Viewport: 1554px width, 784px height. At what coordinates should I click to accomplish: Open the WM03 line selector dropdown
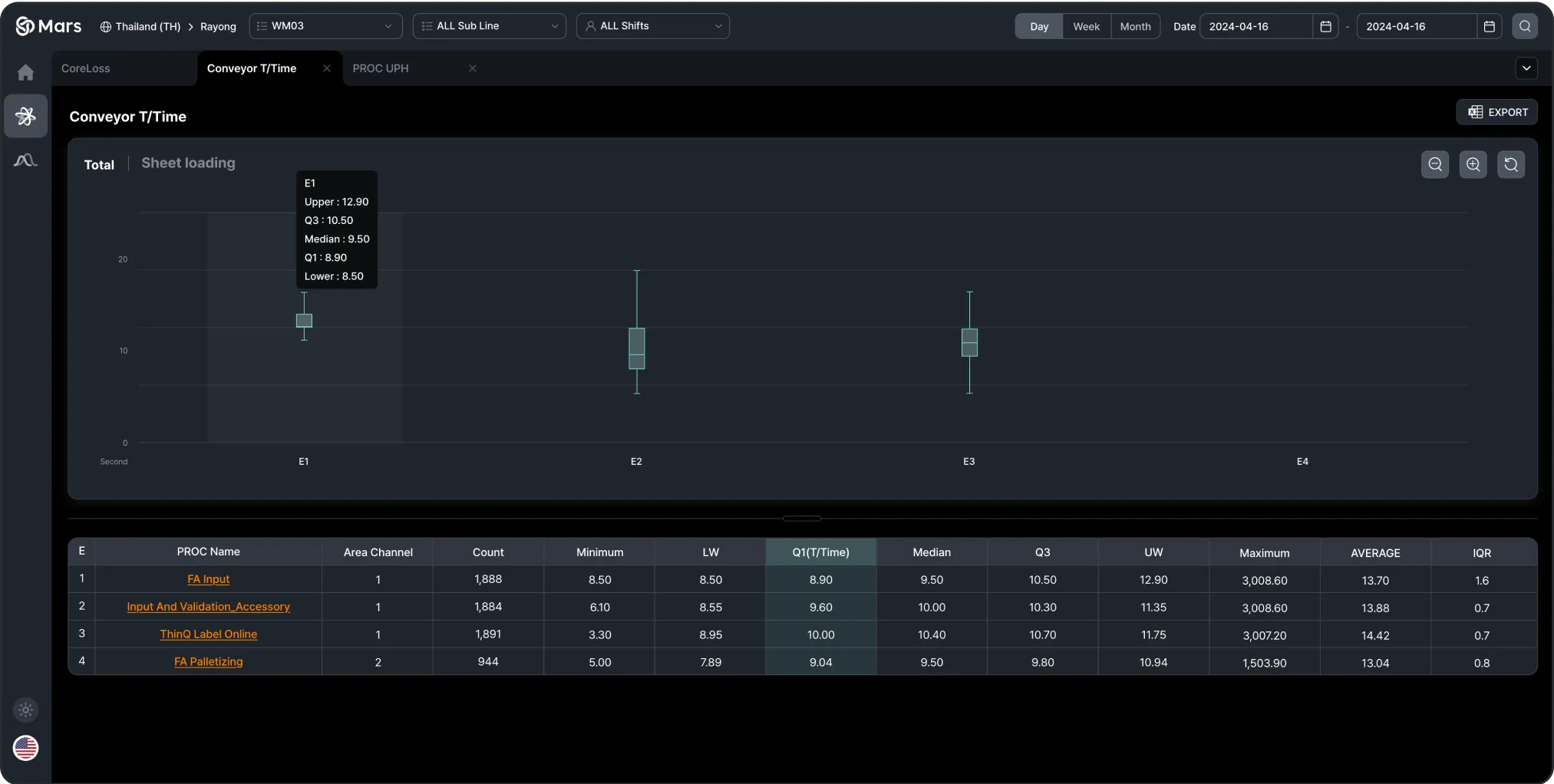(x=325, y=25)
